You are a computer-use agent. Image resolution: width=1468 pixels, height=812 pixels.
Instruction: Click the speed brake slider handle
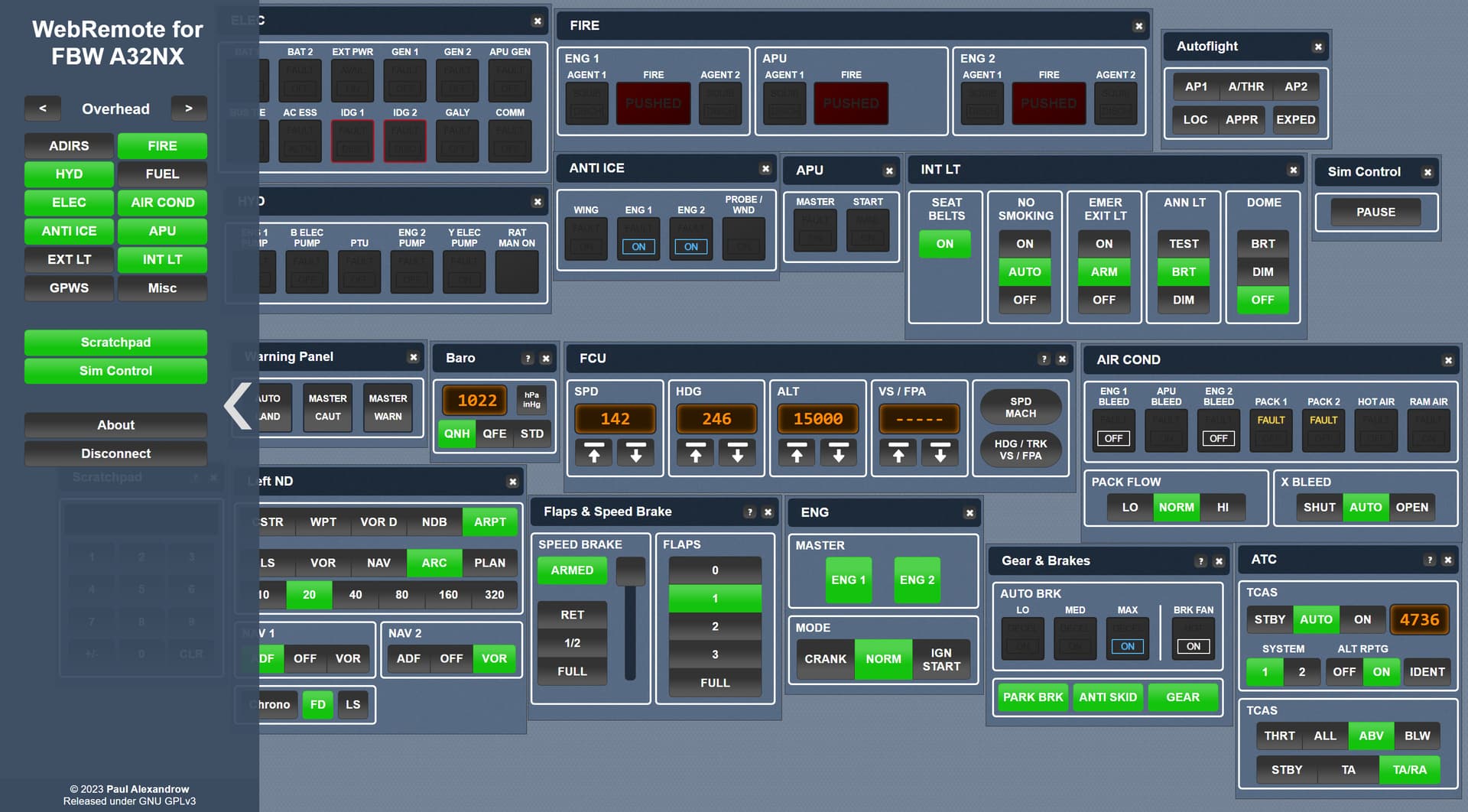[630, 571]
